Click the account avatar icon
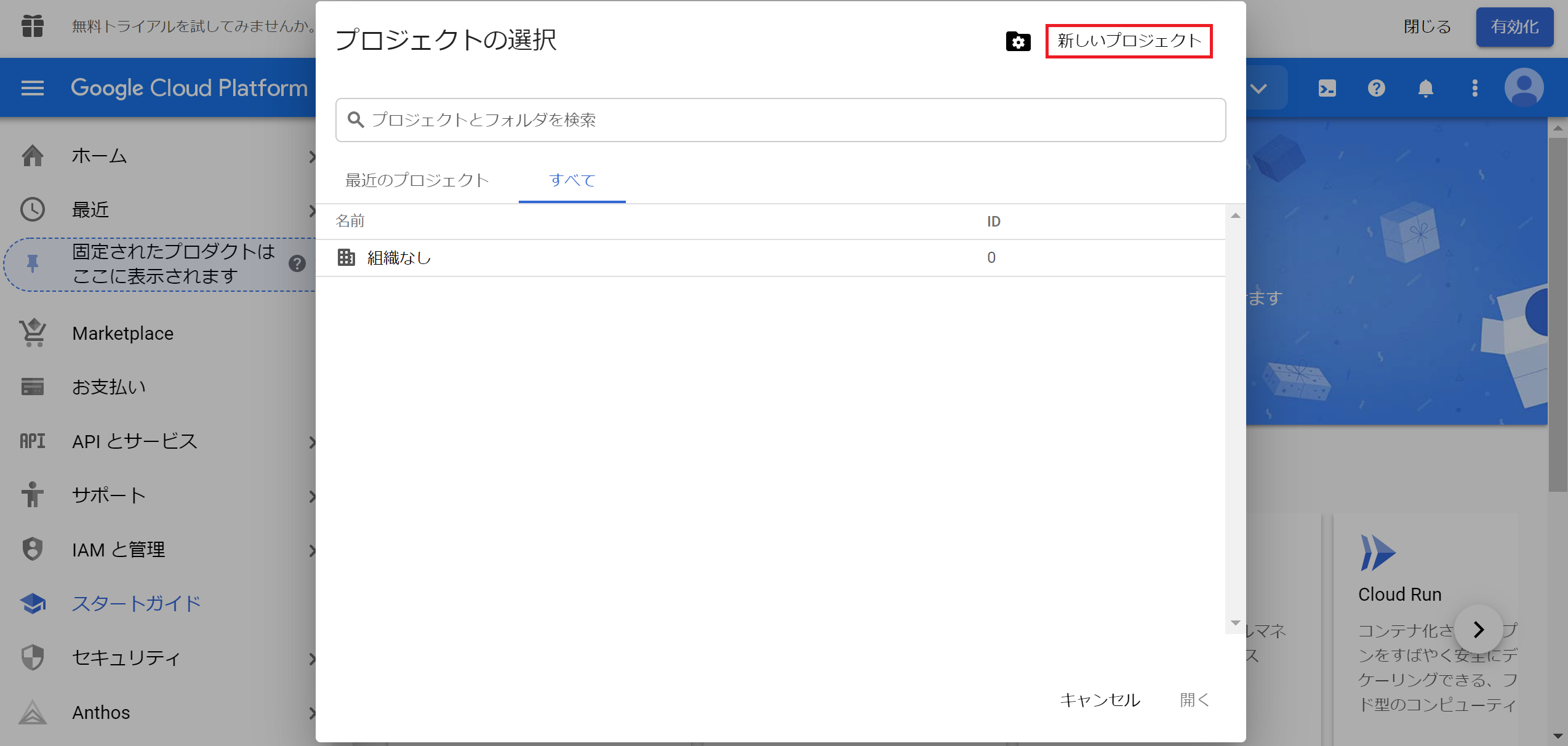The image size is (1568, 746). [1524, 88]
